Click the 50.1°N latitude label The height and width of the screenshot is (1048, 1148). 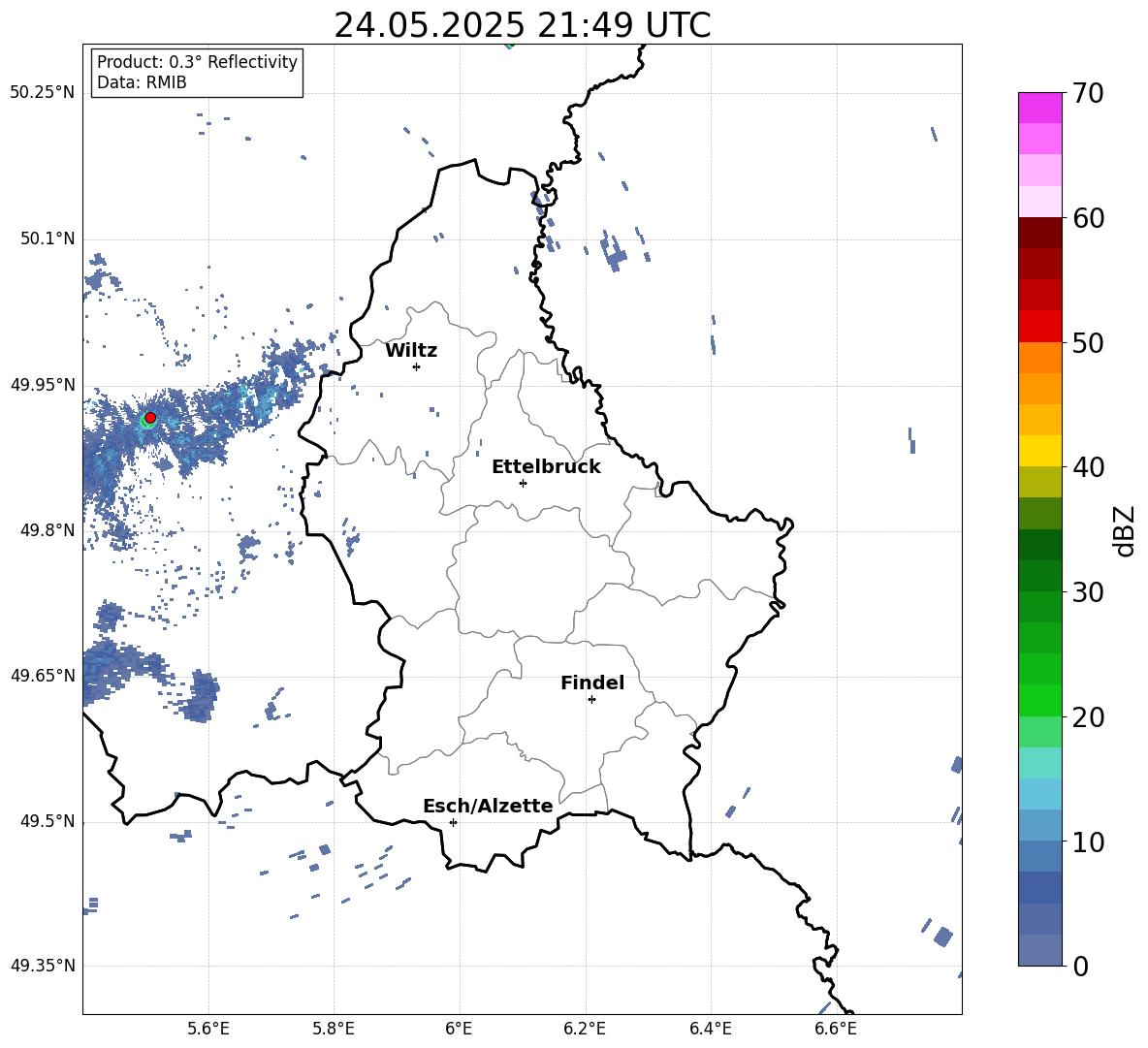(x=48, y=238)
